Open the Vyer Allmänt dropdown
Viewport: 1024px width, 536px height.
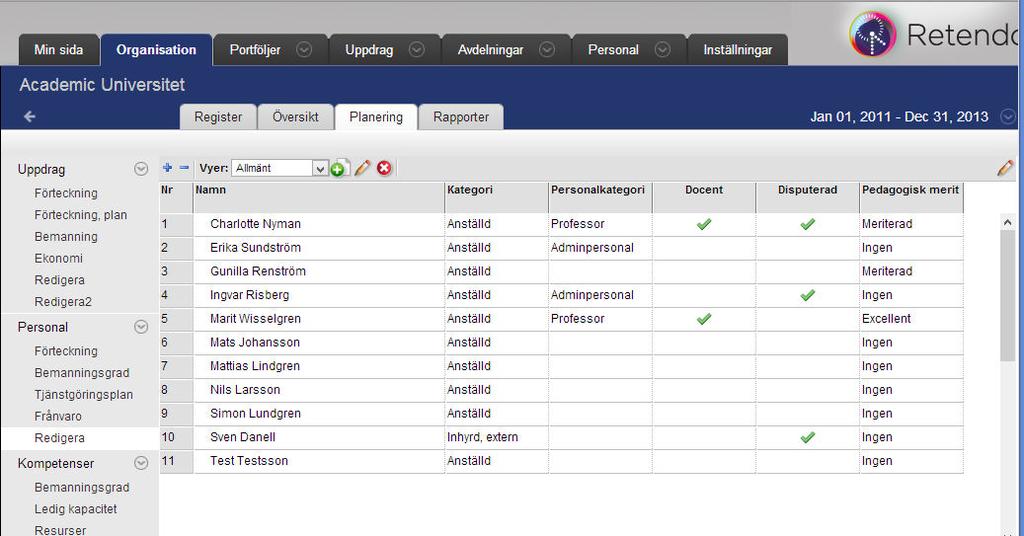coord(280,168)
